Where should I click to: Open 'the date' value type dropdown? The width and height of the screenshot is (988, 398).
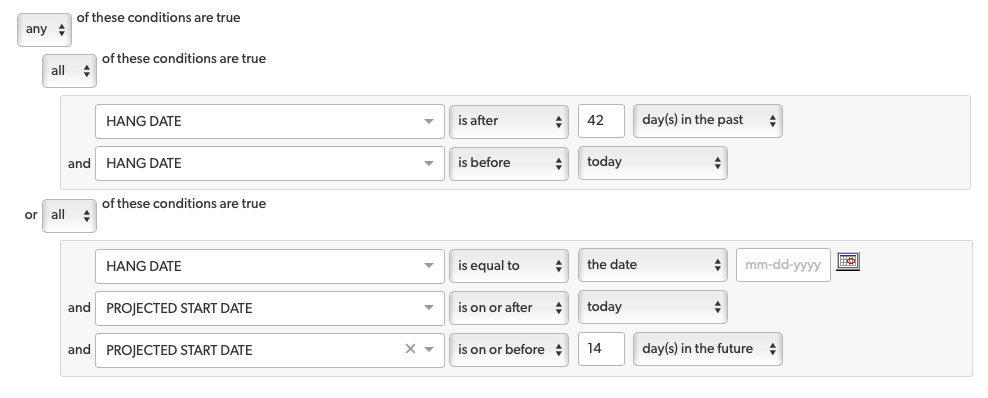tap(653, 265)
